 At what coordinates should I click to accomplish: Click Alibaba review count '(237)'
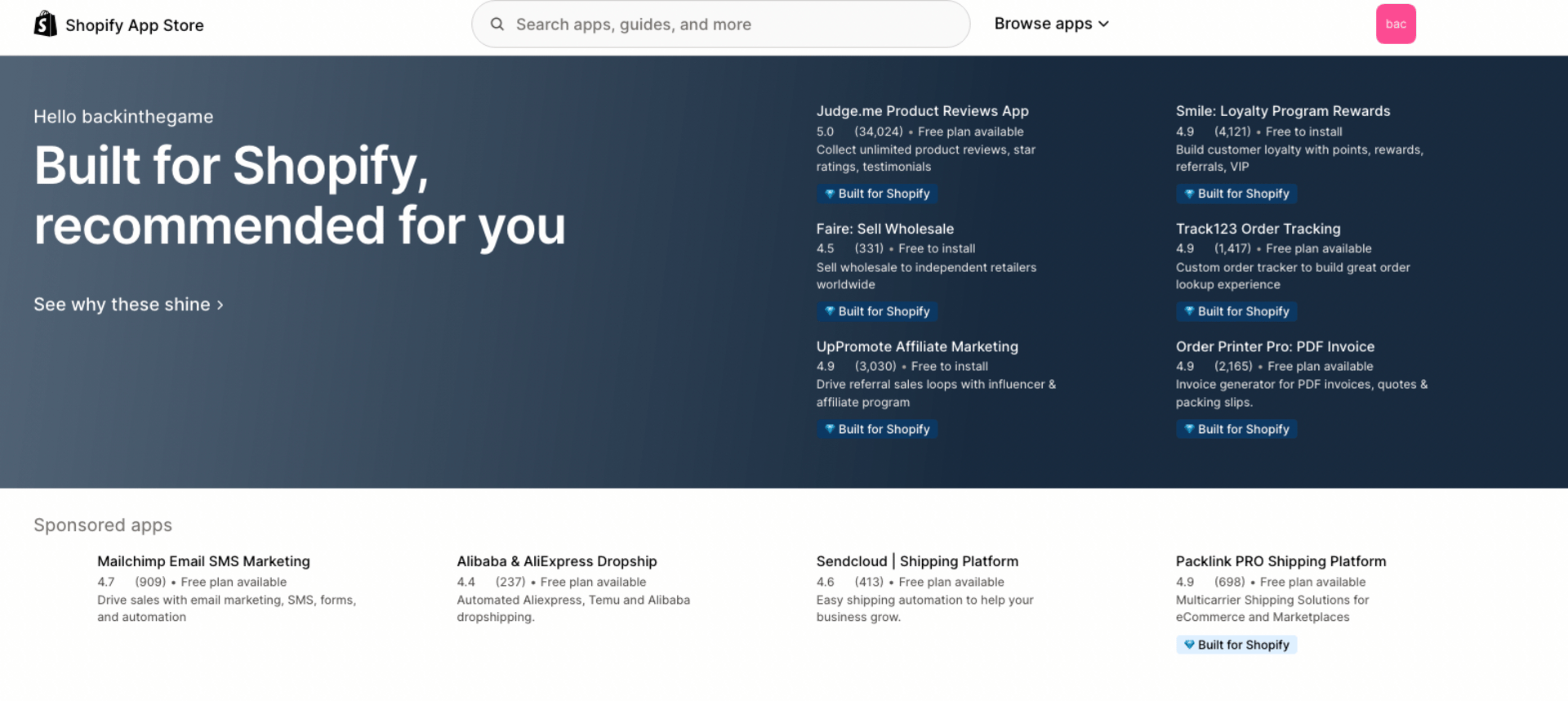[510, 582]
